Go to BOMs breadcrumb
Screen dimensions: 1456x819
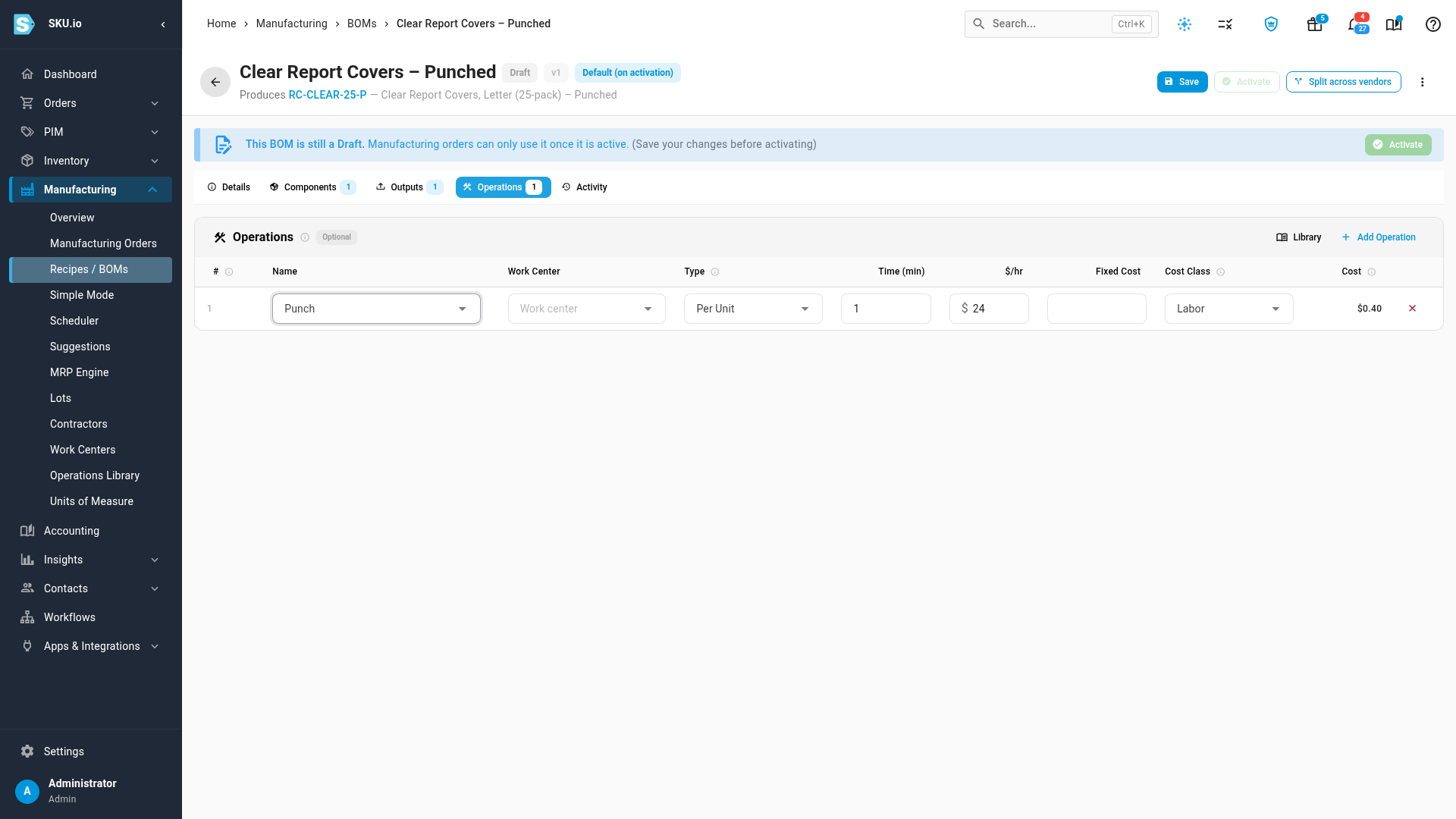362,24
